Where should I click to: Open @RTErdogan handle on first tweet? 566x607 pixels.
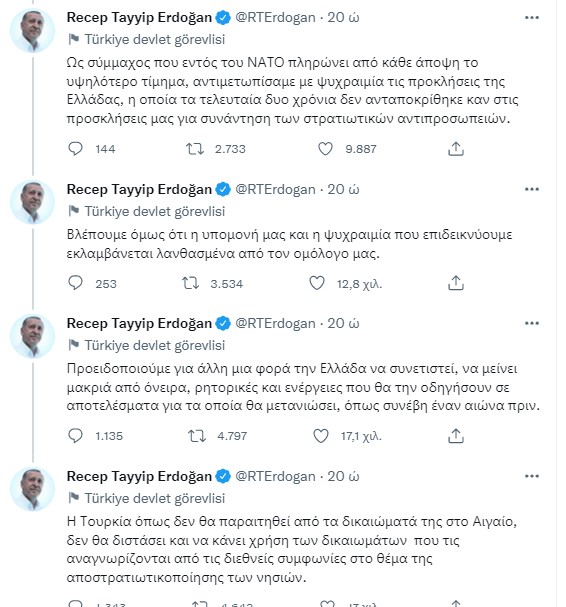pos(275,17)
